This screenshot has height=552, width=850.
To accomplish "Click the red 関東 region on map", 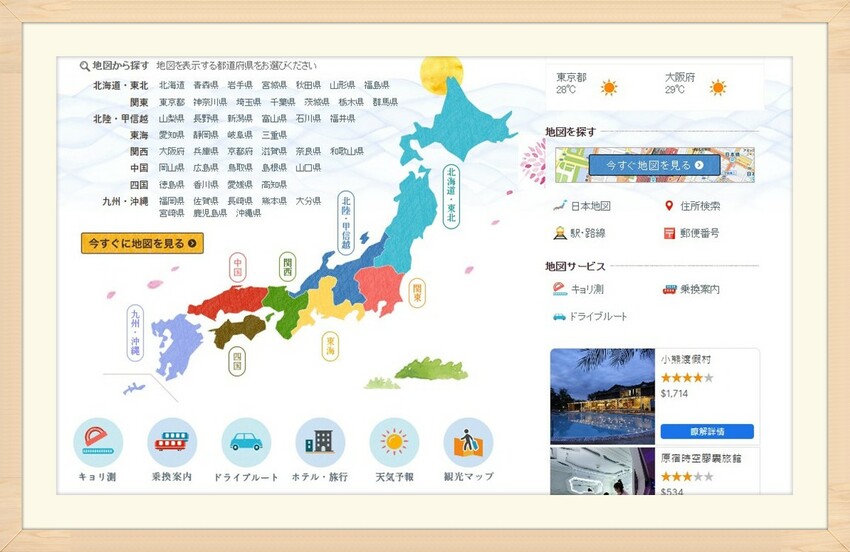I will pyautogui.click(x=379, y=287).
